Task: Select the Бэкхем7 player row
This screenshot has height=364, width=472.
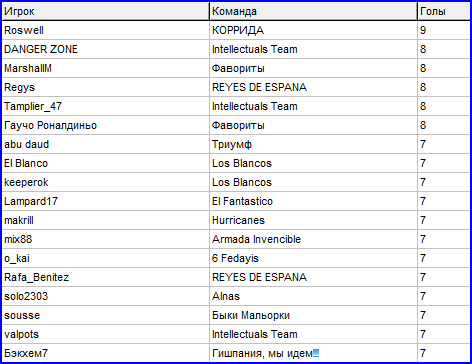Action: (236, 353)
